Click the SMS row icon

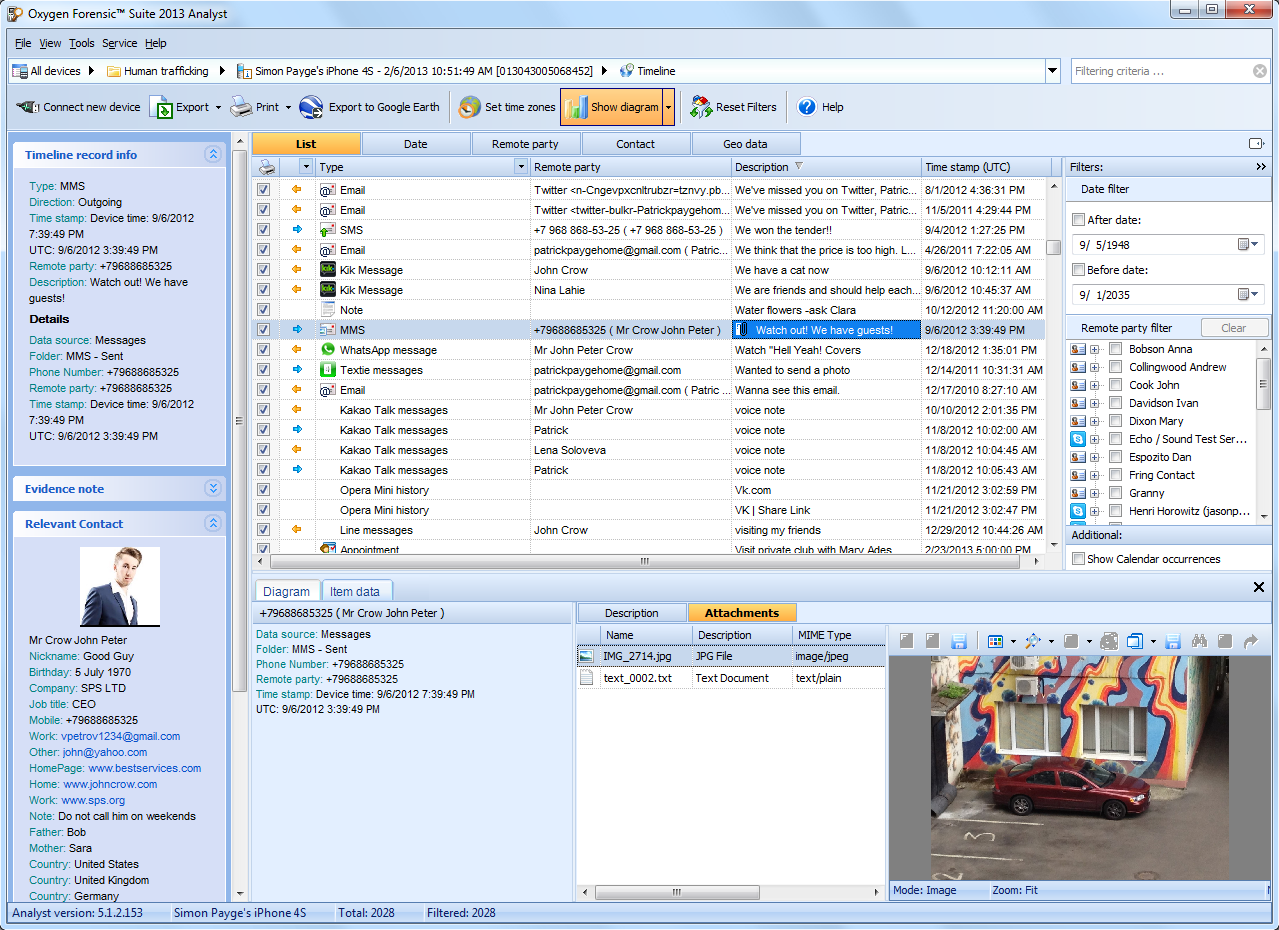[x=327, y=230]
